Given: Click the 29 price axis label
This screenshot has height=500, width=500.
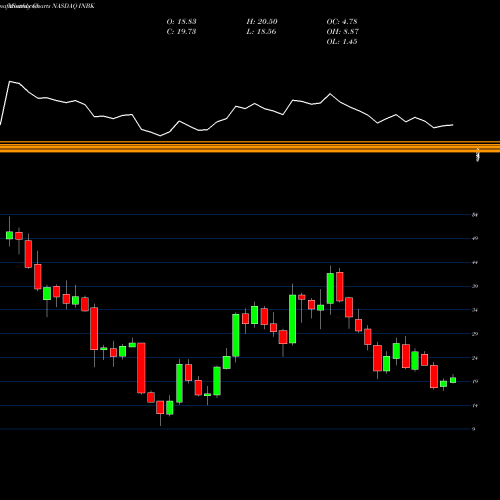Looking at the screenshot, I should point(475,334).
